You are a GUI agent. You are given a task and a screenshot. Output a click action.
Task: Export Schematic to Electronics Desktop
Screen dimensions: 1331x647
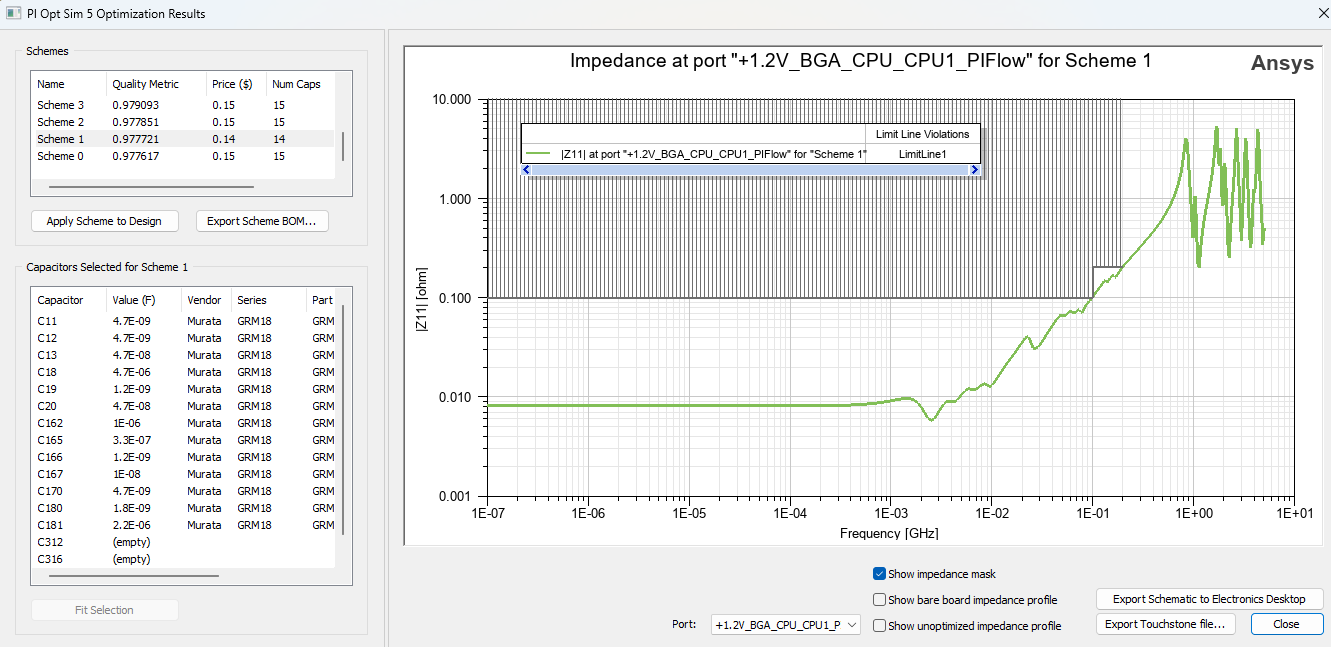point(1209,599)
